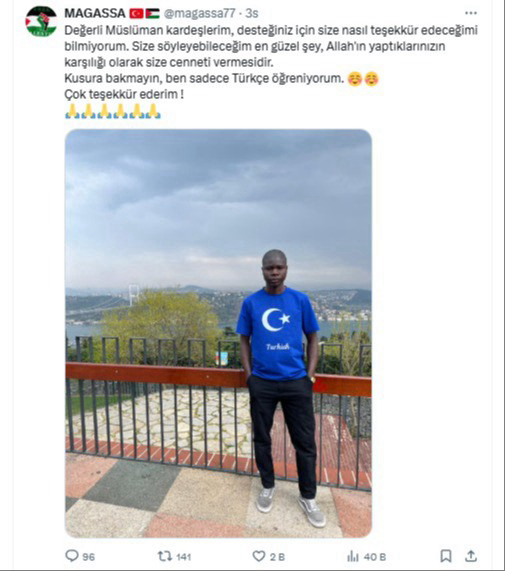Open the MAGASSA display name link
Screen dimensions: 505x571
pyautogui.click(x=95, y=13)
